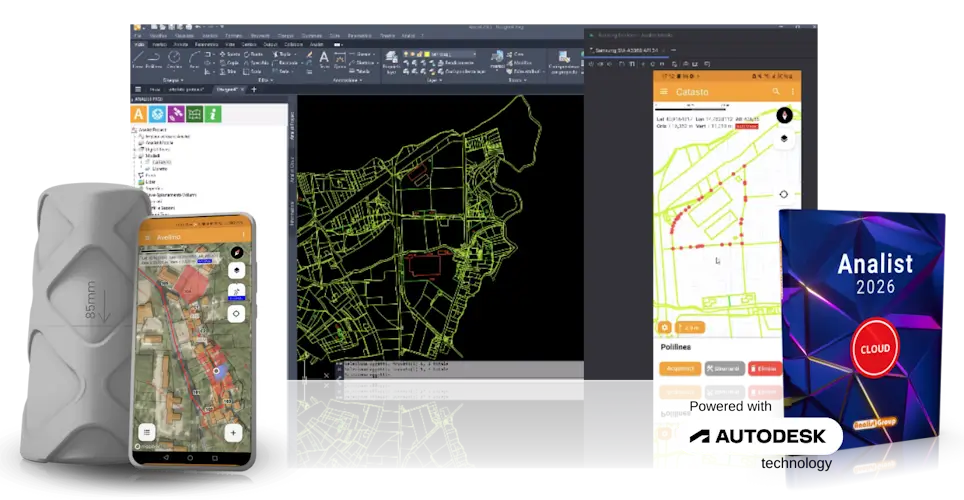The width and height of the screenshot is (964, 500).
Task: Tap the Strumenti button in Polilinea panel
Action: coord(725,368)
